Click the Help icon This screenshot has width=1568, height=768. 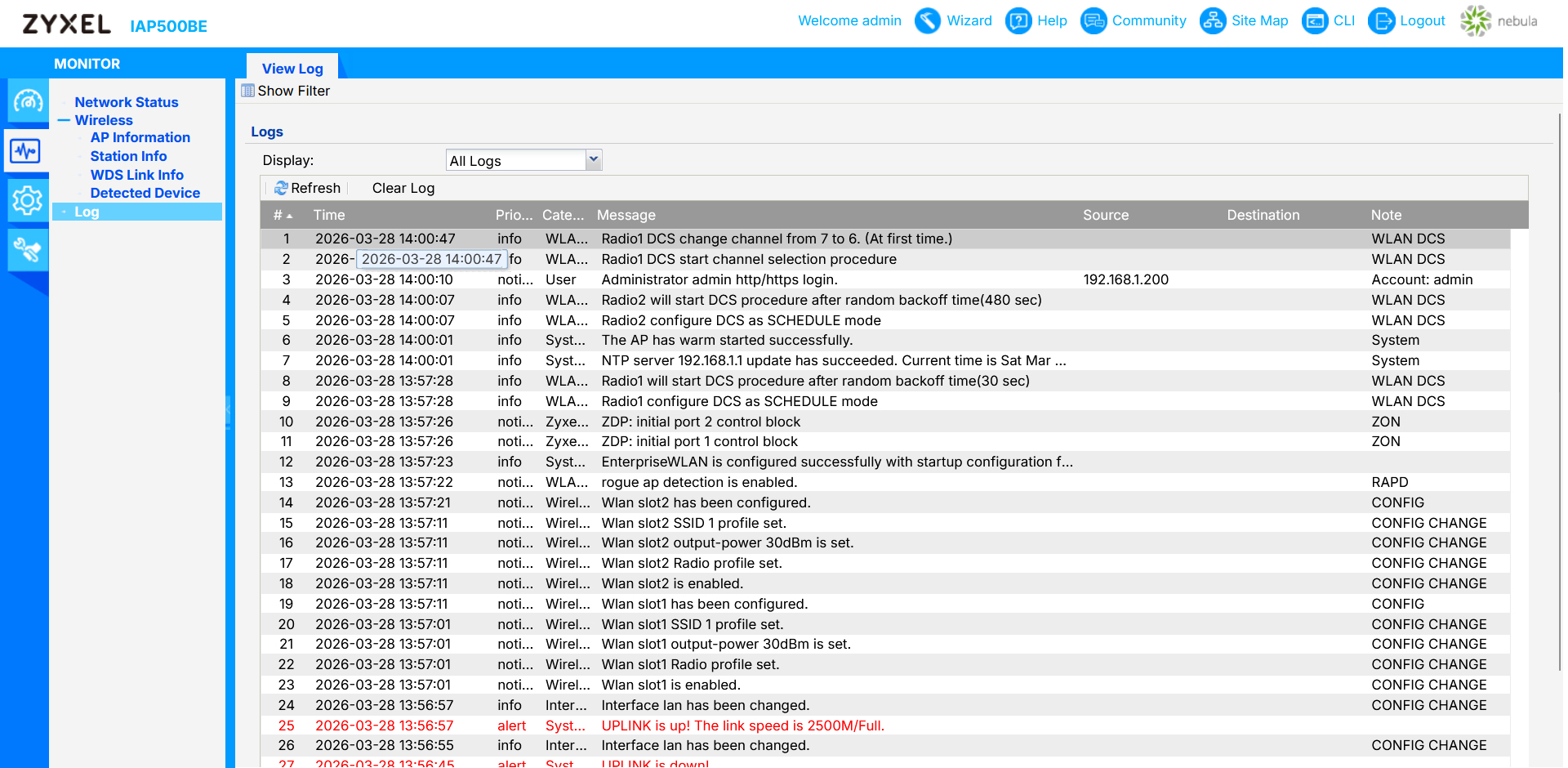point(1018,20)
